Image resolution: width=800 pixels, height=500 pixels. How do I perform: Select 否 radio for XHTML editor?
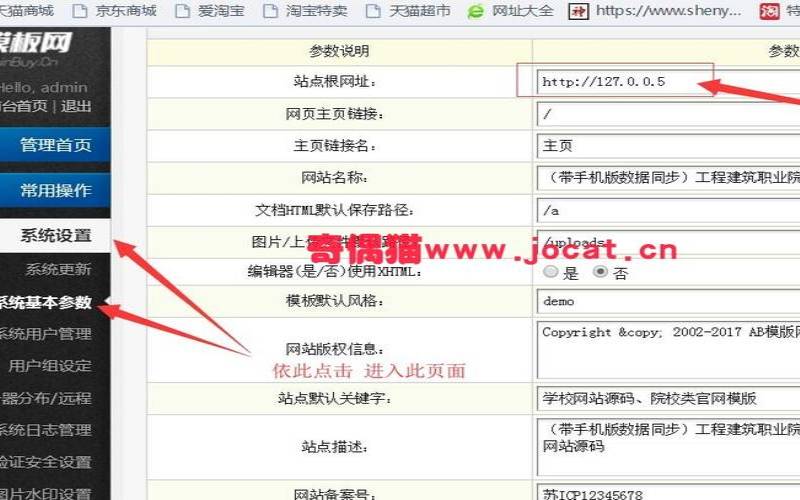[600, 271]
